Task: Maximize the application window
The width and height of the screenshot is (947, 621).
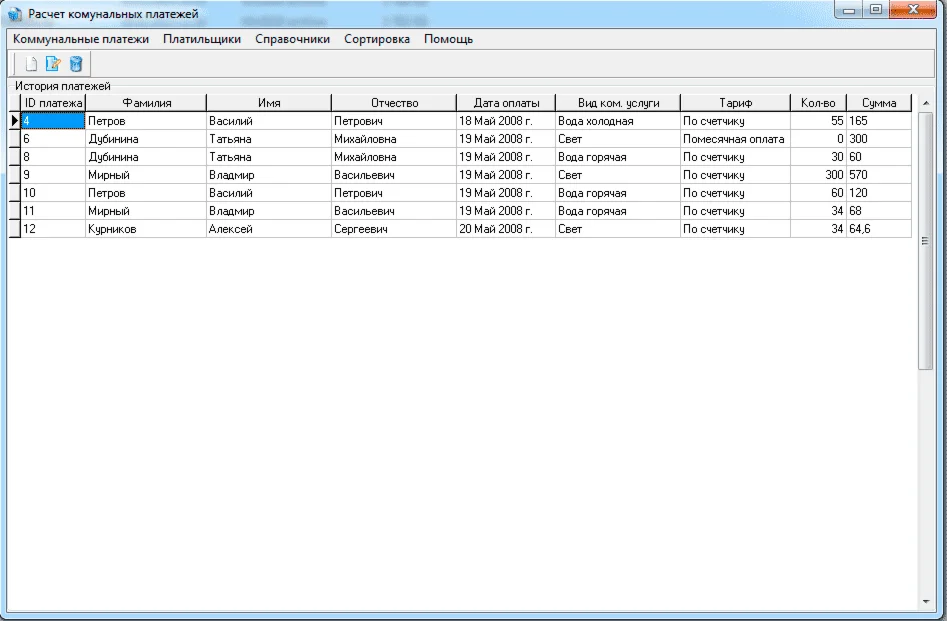Action: coord(875,11)
